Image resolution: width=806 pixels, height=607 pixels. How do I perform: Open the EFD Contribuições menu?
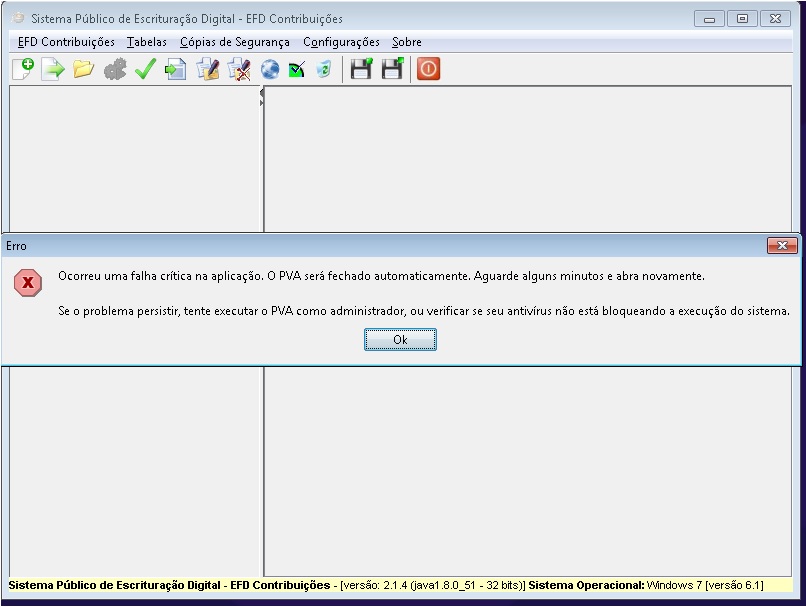tap(66, 42)
